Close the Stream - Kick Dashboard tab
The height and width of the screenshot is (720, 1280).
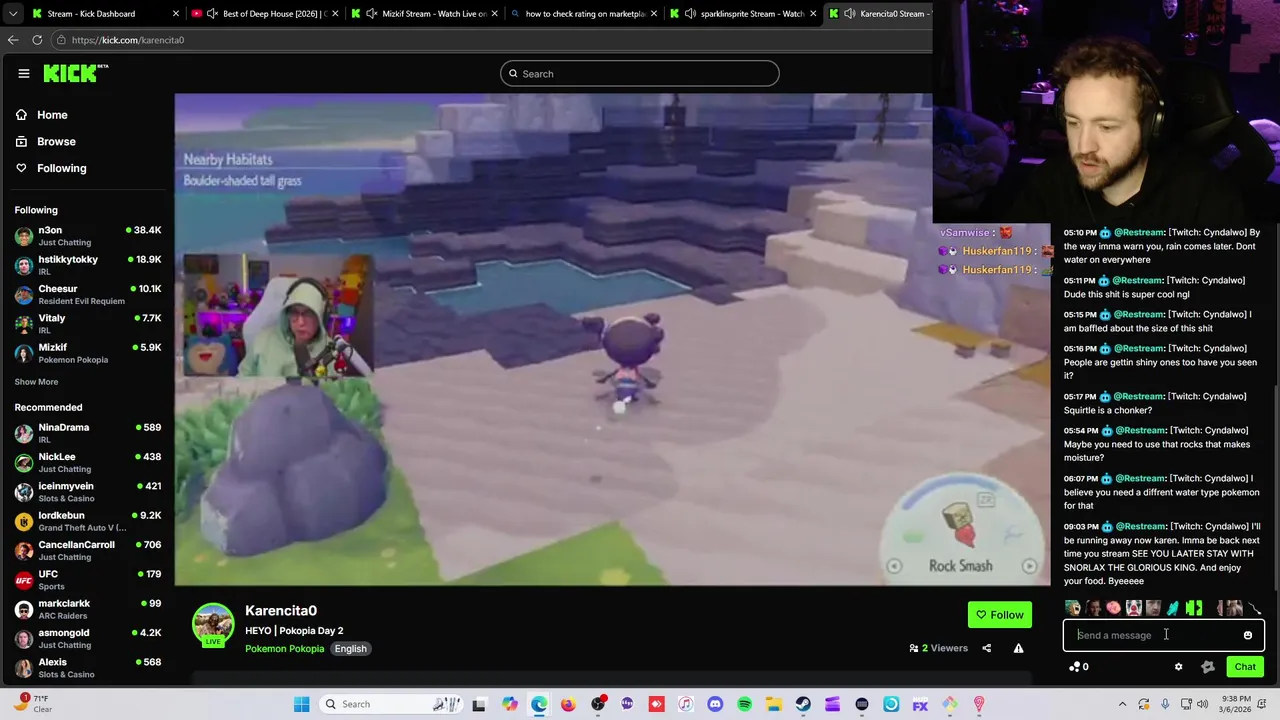[176, 14]
